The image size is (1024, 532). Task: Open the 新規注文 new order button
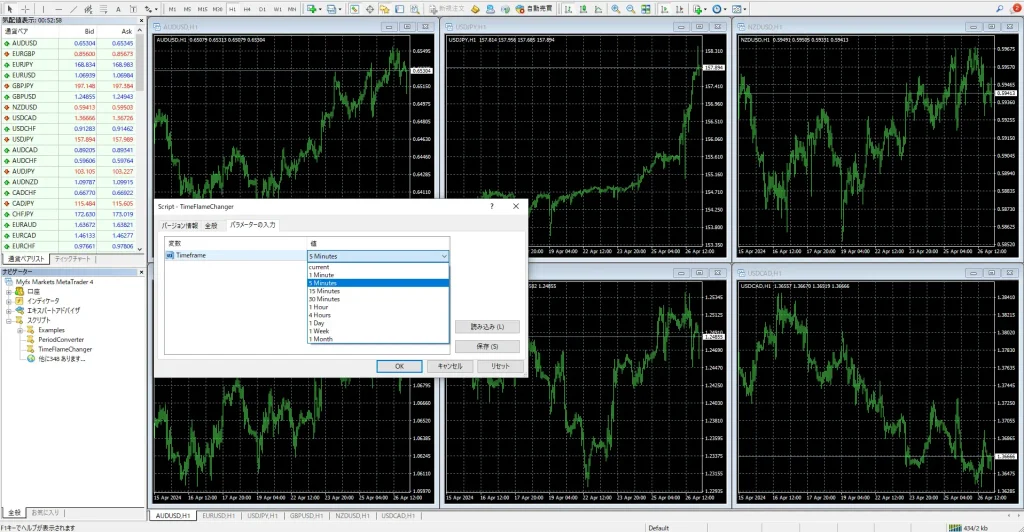(447, 9)
